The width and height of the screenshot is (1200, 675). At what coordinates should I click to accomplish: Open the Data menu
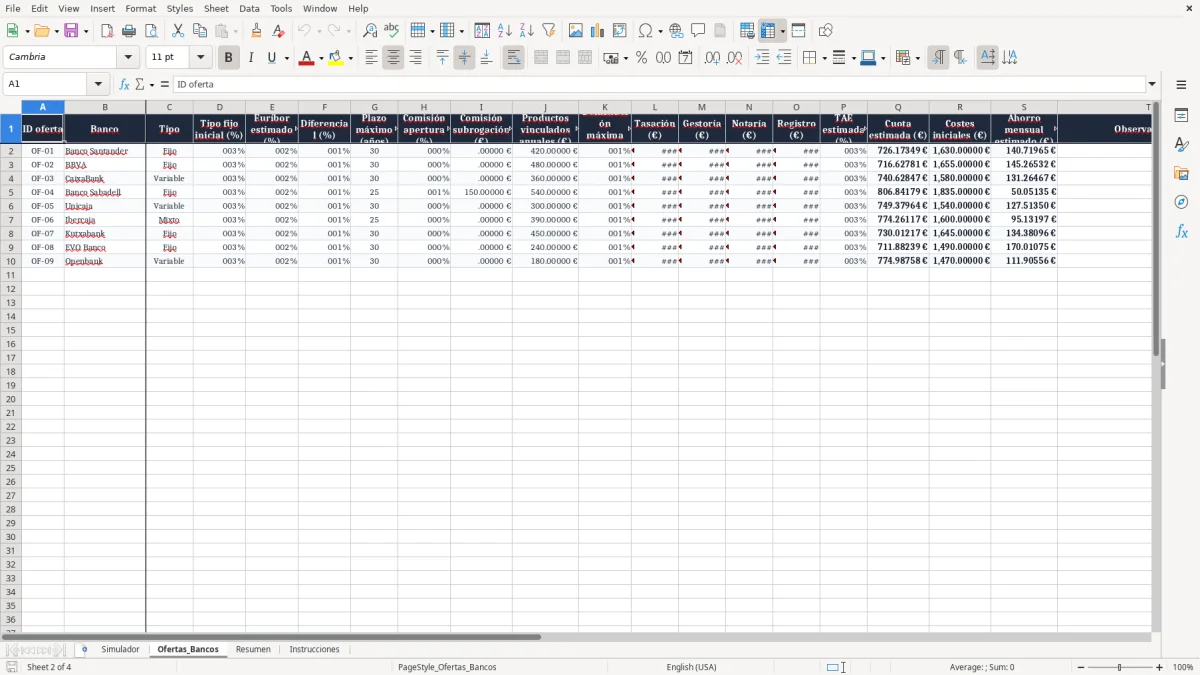pyautogui.click(x=249, y=8)
